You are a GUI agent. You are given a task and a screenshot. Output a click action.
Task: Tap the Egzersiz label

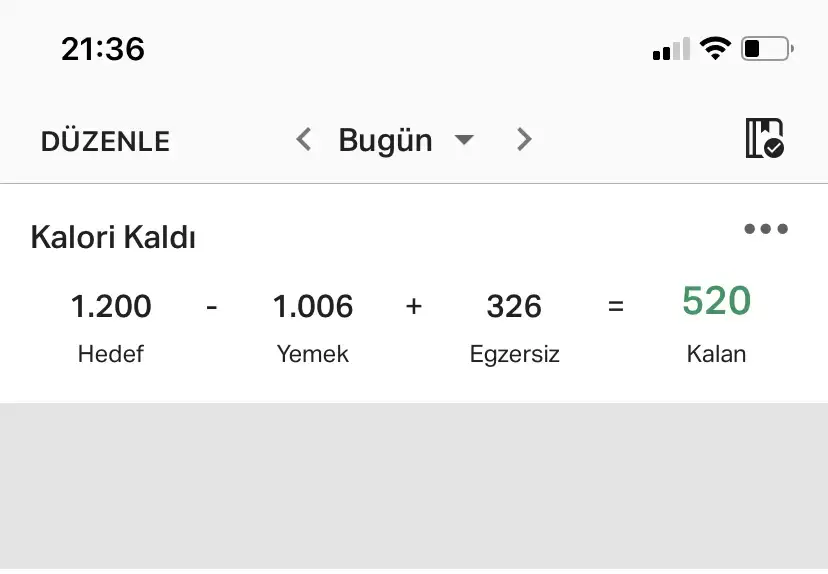click(514, 354)
